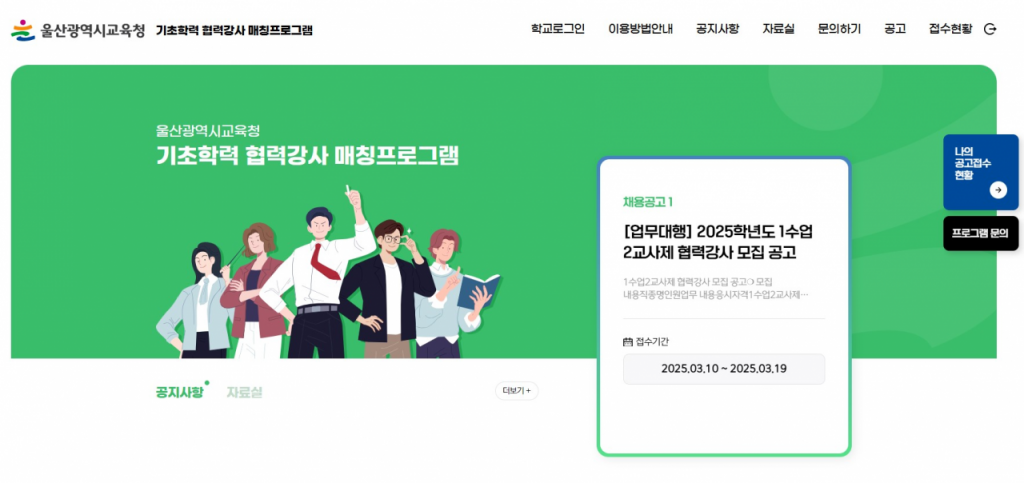Open 나의 공고접수 현황 blue card

coord(980,172)
